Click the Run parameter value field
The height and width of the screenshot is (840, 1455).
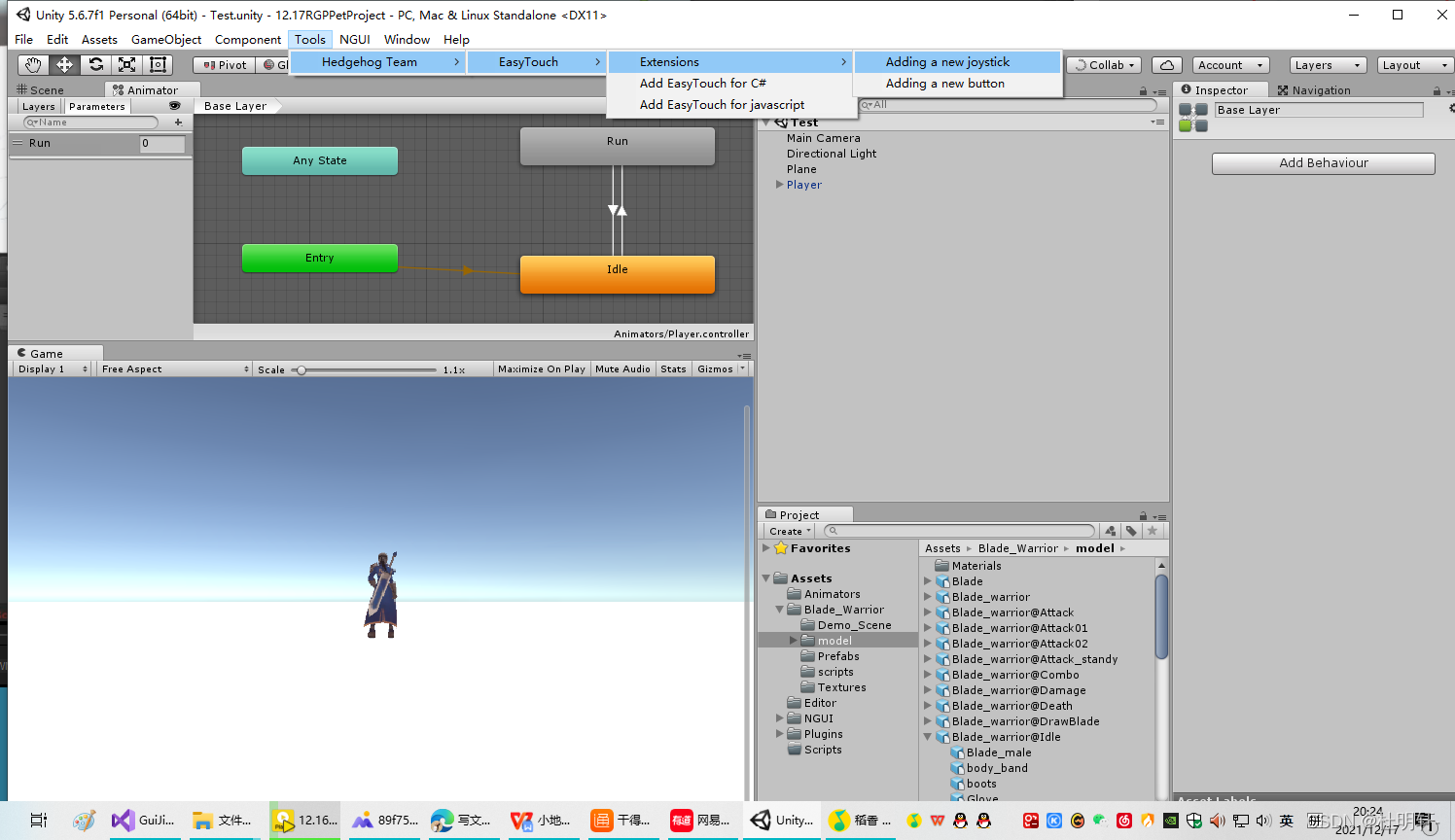(x=162, y=144)
